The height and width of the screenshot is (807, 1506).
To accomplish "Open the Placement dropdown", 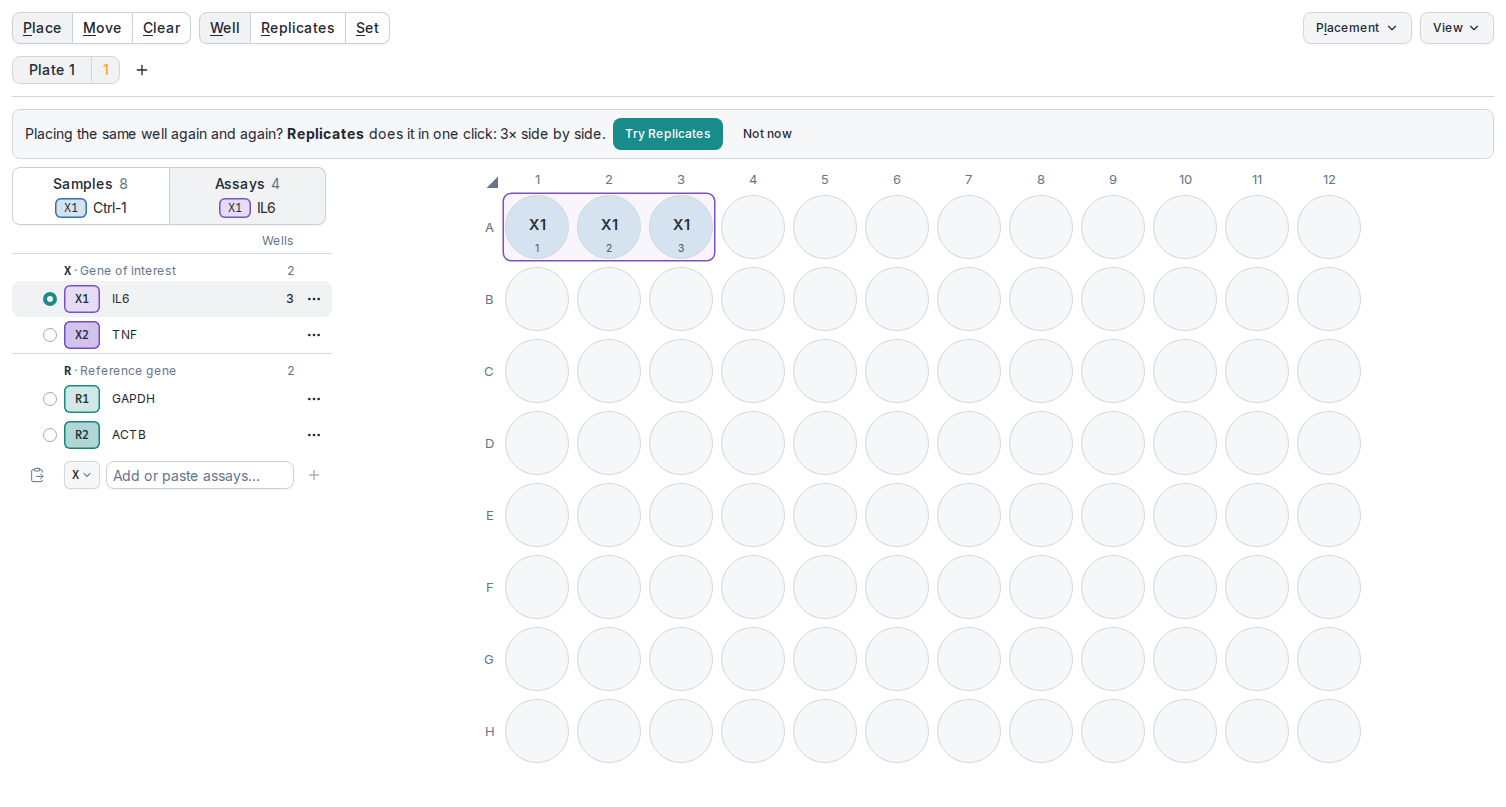I will point(1357,28).
